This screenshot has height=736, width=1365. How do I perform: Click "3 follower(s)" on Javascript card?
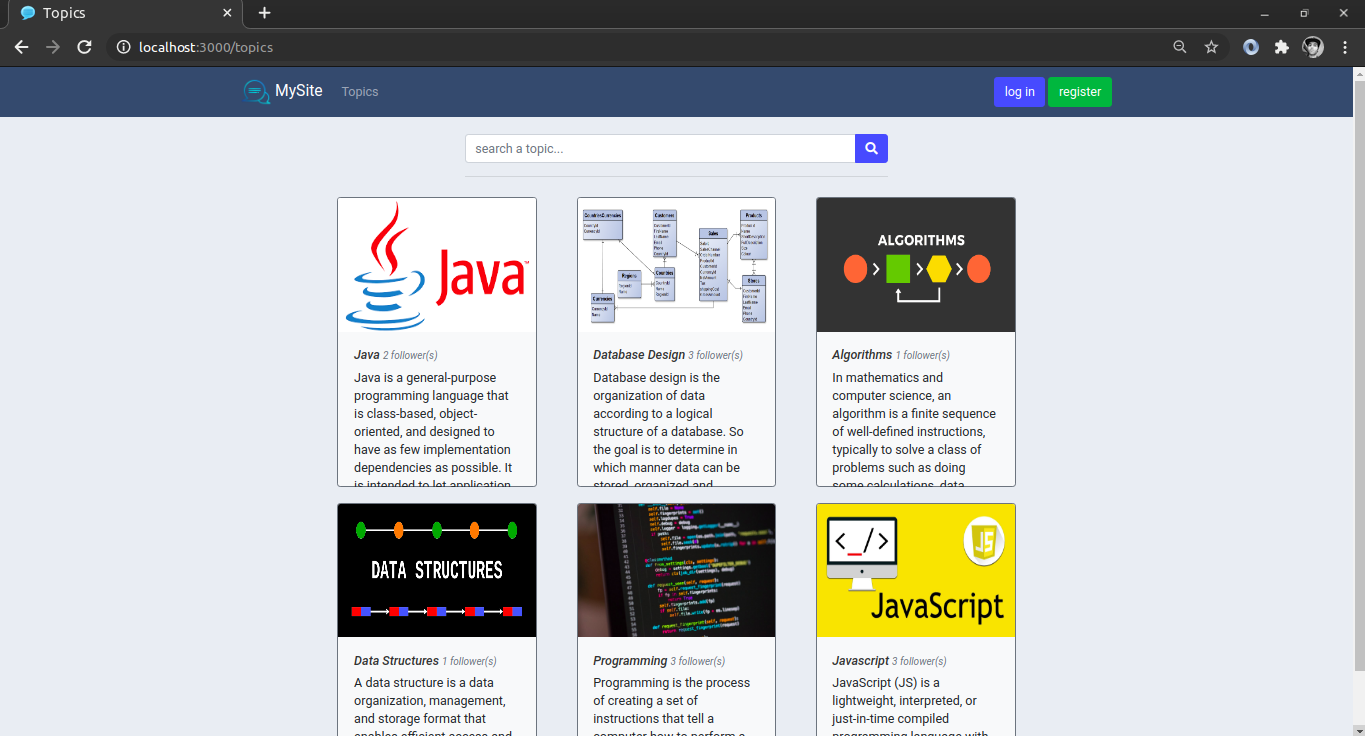(x=920, y=661)
